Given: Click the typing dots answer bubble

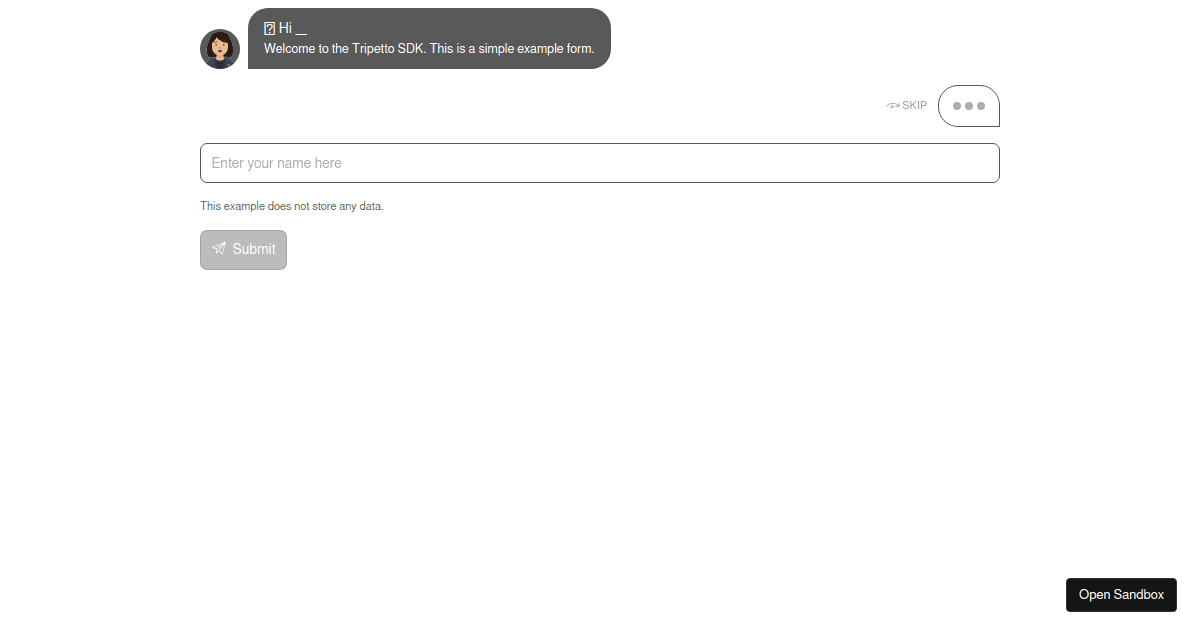Looking at the screenshot, I should [969, 106].
